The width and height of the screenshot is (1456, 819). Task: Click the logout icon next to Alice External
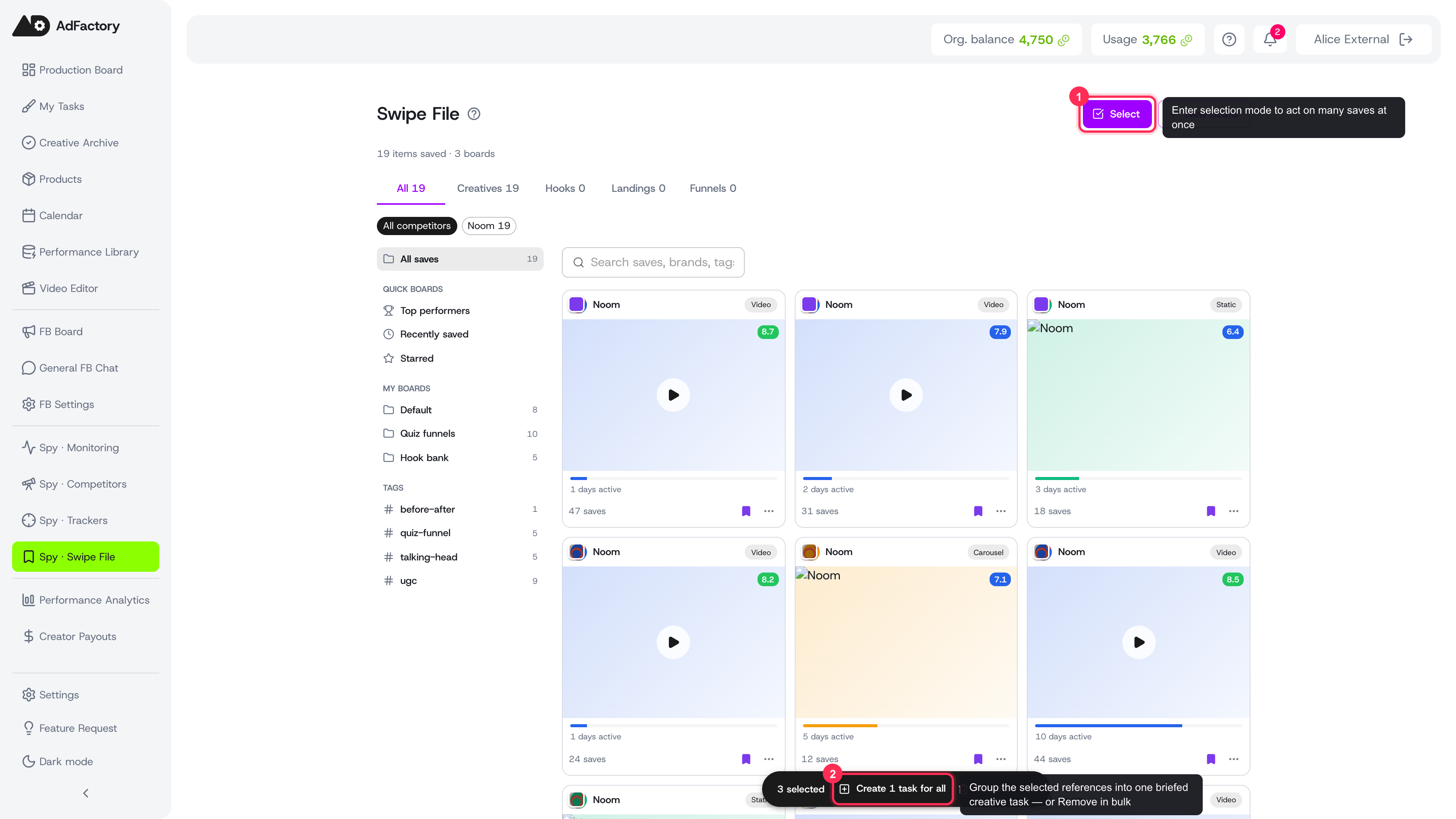pyautogui.click(x=1406, y=39)
